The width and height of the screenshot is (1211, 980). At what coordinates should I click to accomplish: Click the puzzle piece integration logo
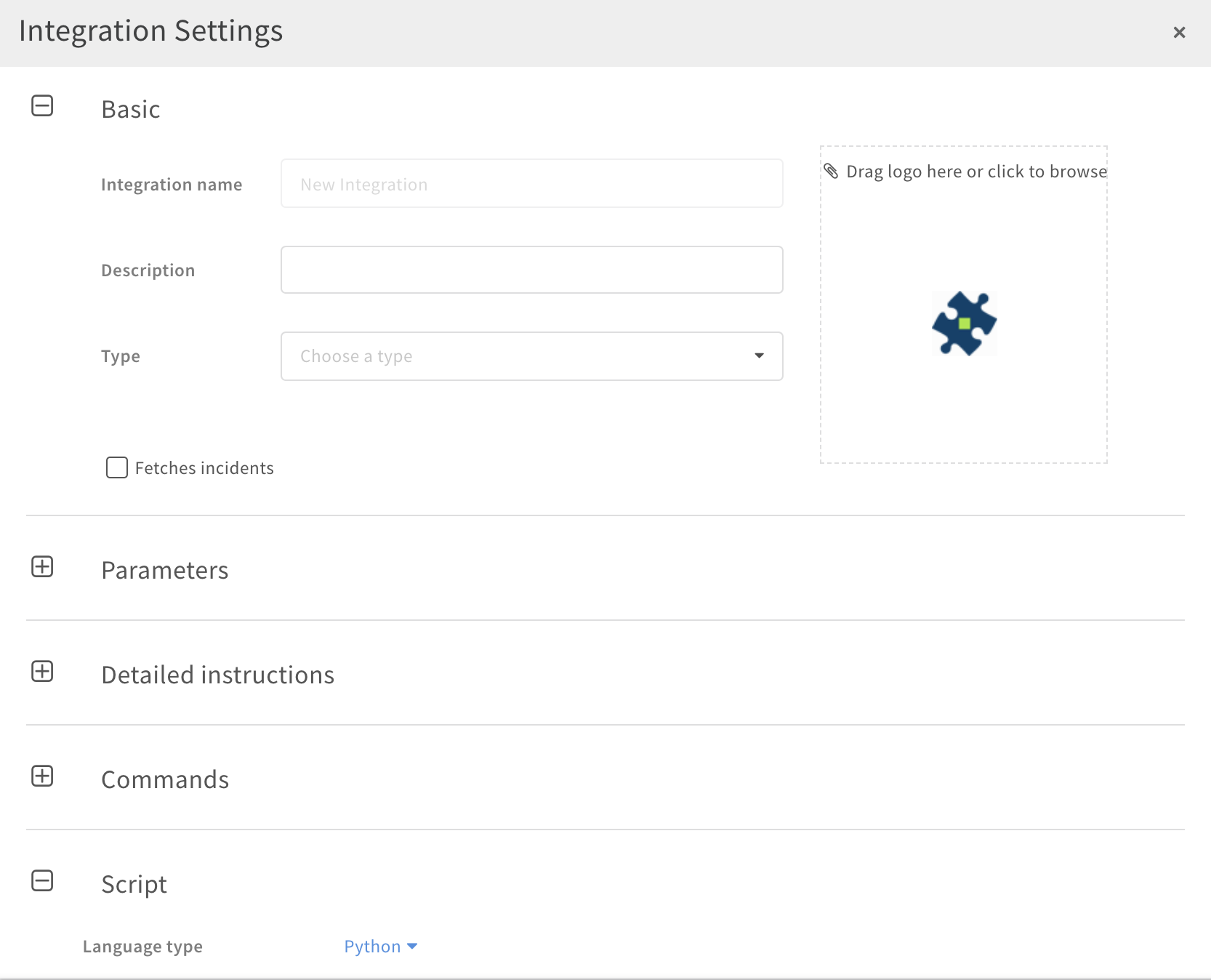(964, 324)
